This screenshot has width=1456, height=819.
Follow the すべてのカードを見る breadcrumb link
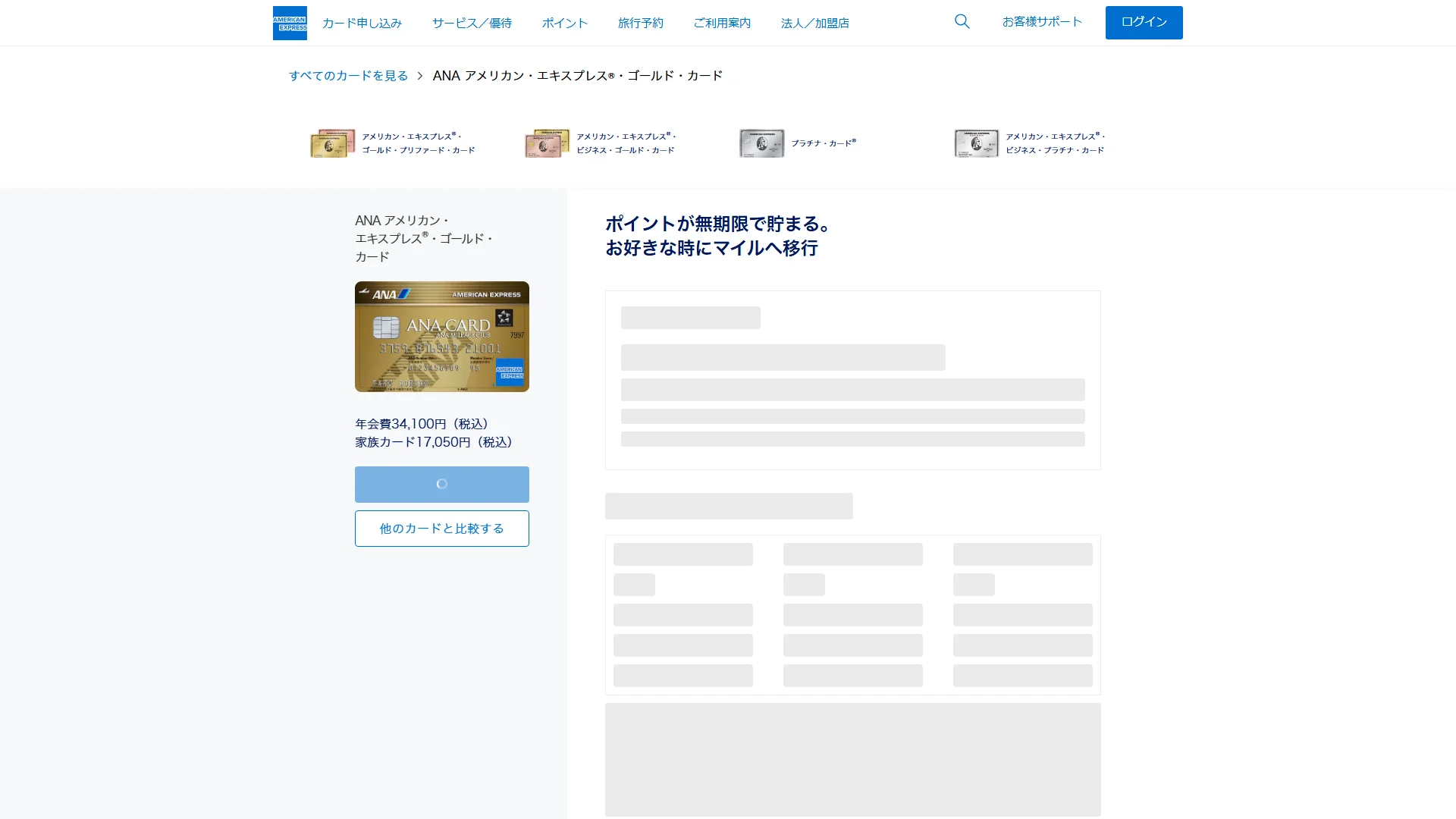(x=348, y=76)
